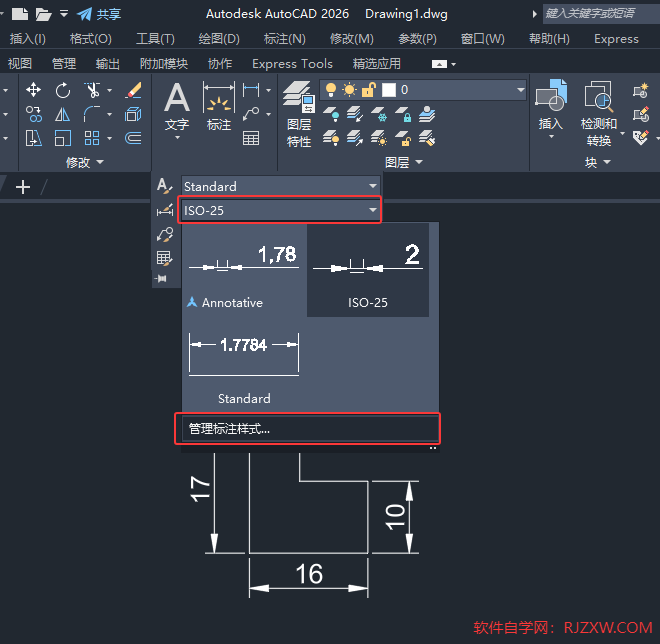Select the Multileader tool icon

(251, 114)
